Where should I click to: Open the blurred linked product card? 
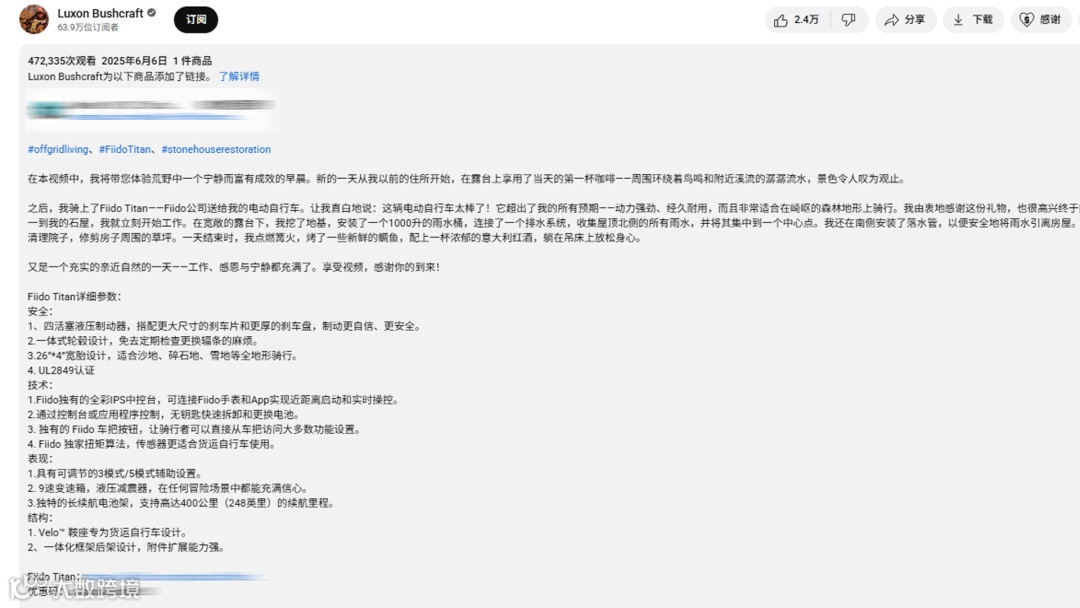point(151,110)
